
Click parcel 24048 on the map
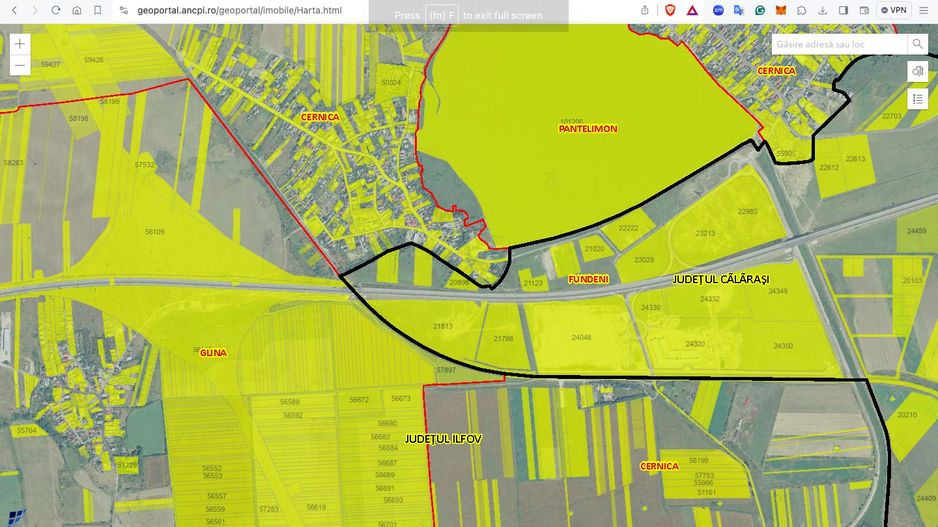click(x=581, y=338)
